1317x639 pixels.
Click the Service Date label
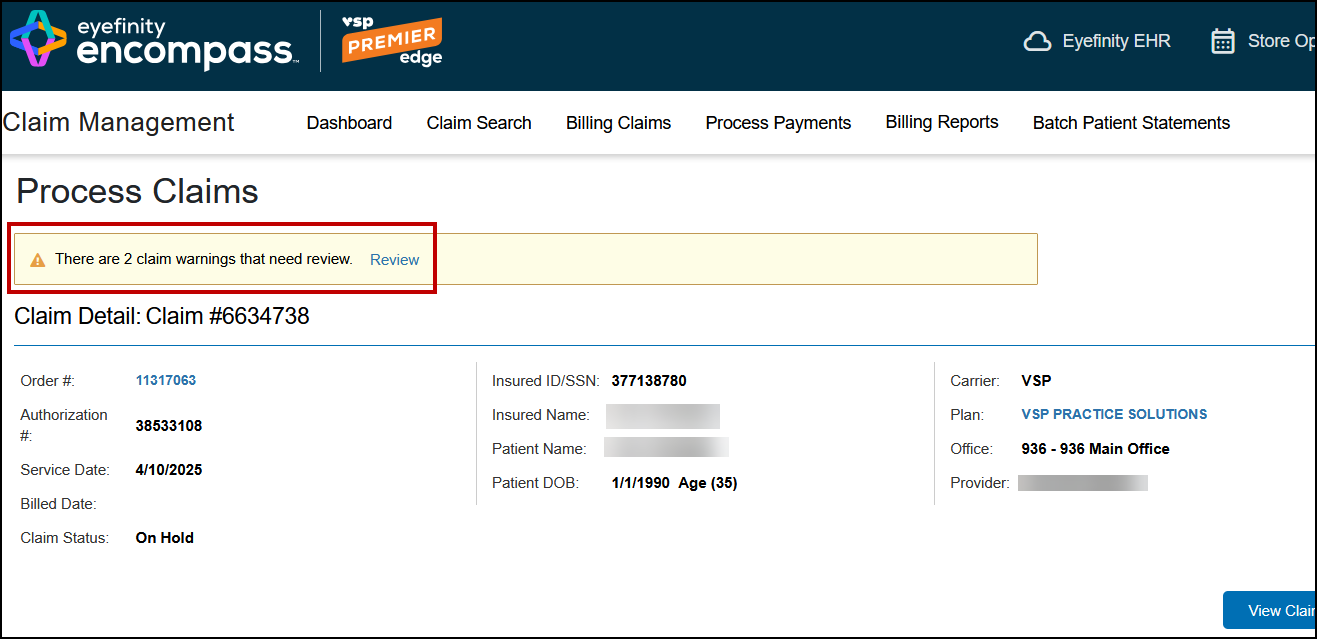point(64,470)
